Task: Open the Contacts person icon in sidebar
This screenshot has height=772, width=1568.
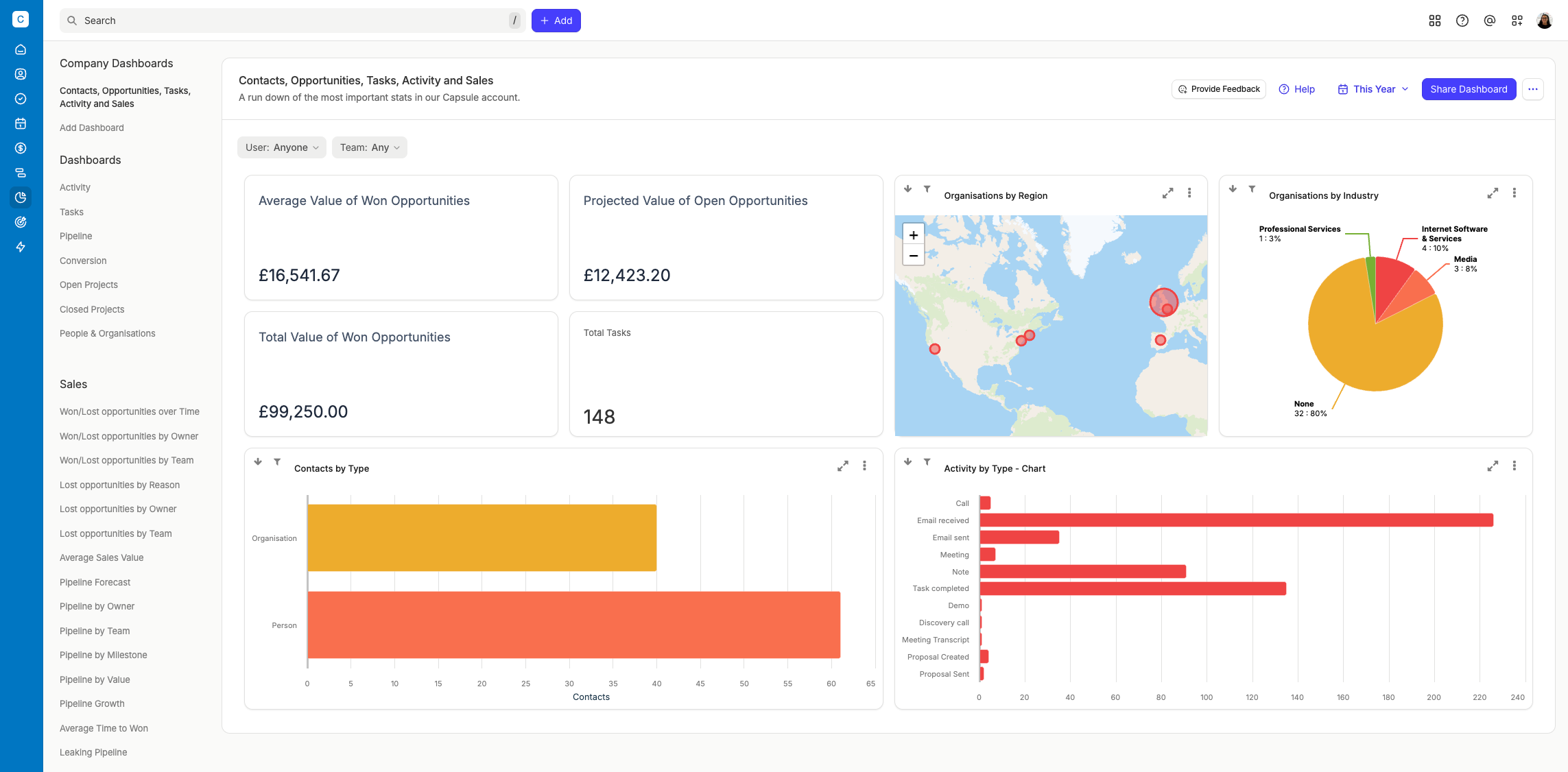Action: 21,74
